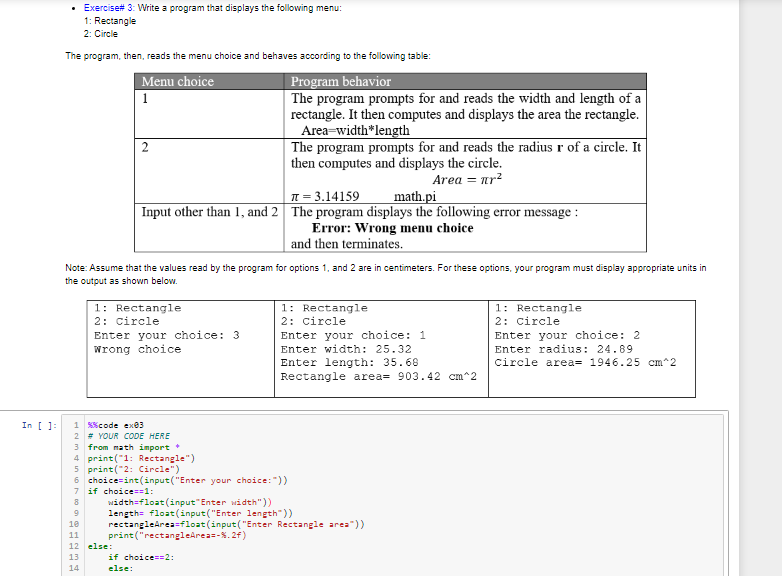This screenshot has width=782, height=576.
Task: Click the 'Area=width*length' formula in the table
Action: 355,131
